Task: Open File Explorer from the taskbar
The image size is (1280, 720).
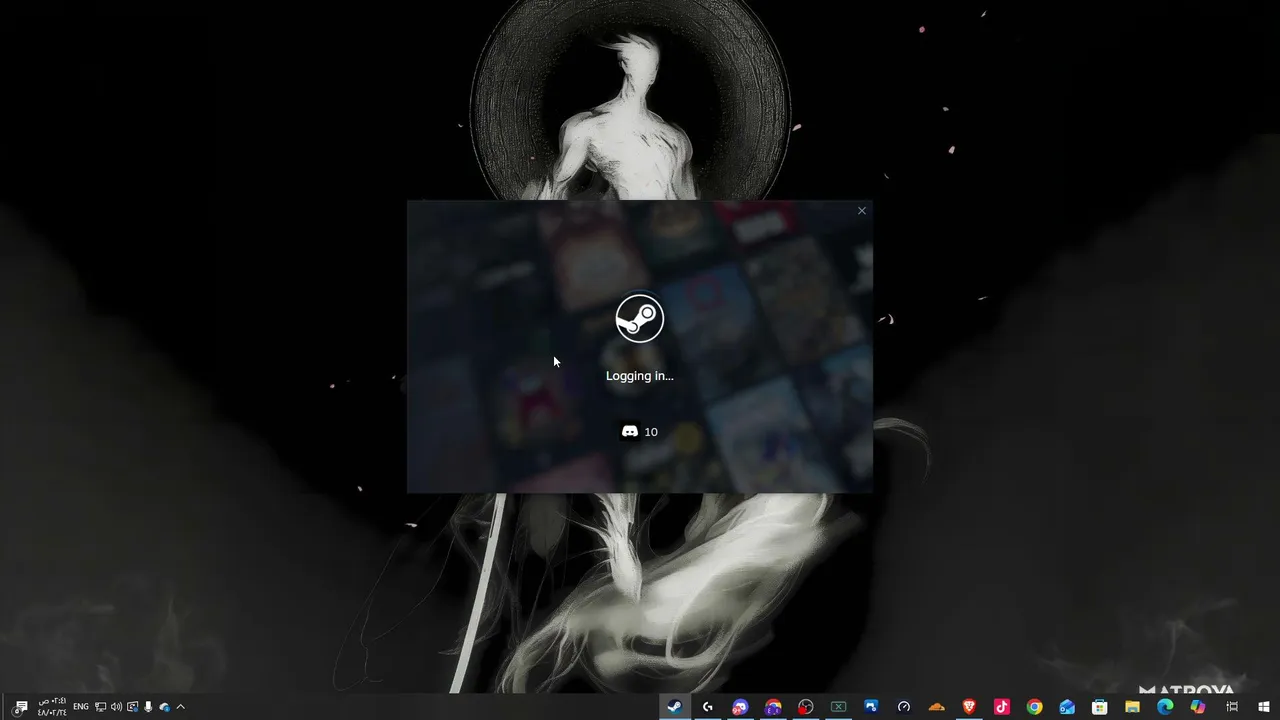Action: (x=1133, y=707)
